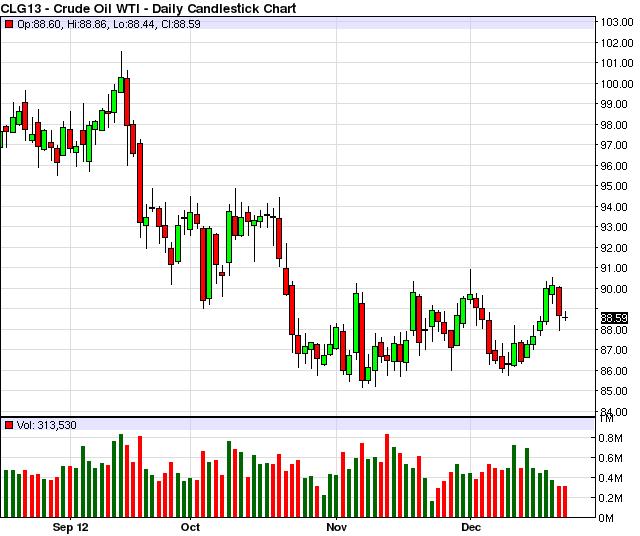The width and height of the screenshot is (640, 536).
Task: Click the 0.6M volume axis label
Action: (611, 458)
